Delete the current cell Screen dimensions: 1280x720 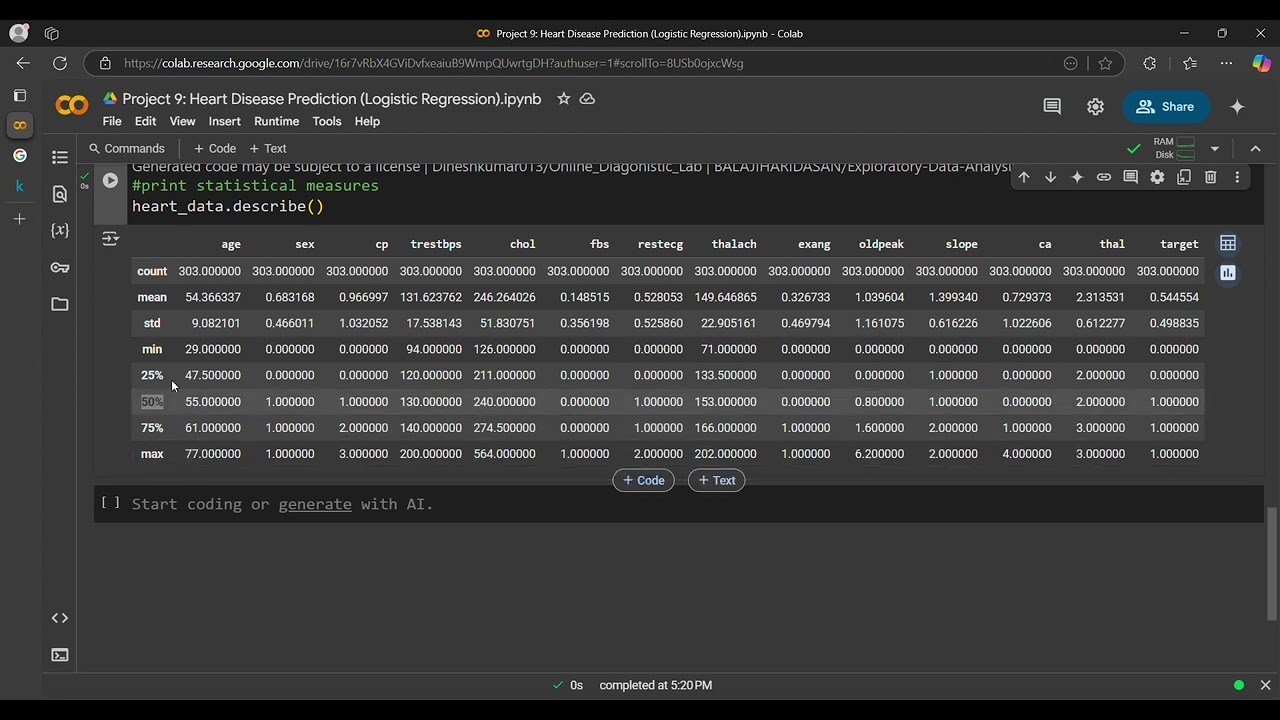click(1210, 177)
